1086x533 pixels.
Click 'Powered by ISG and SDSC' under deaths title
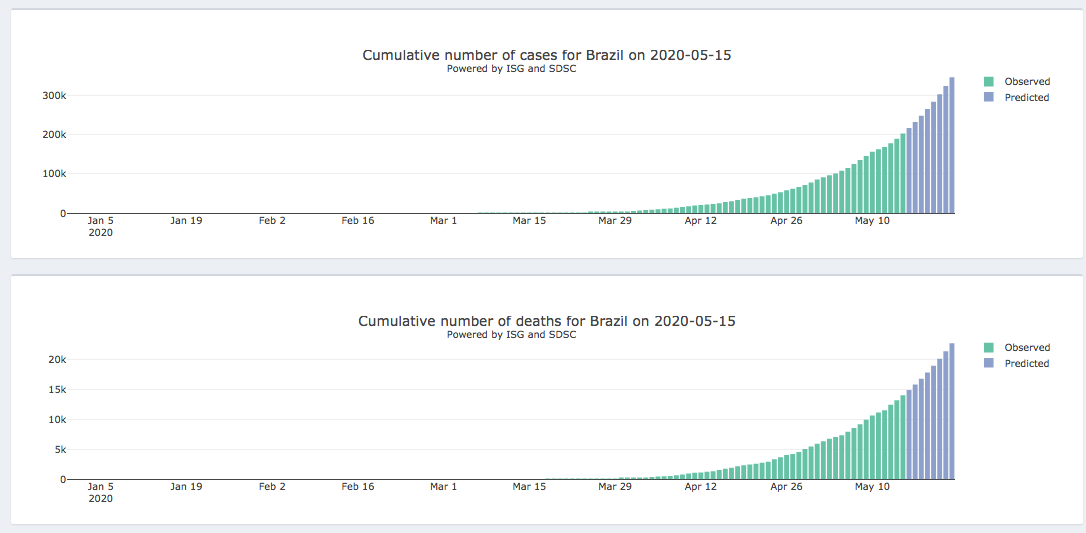(511, 335)
